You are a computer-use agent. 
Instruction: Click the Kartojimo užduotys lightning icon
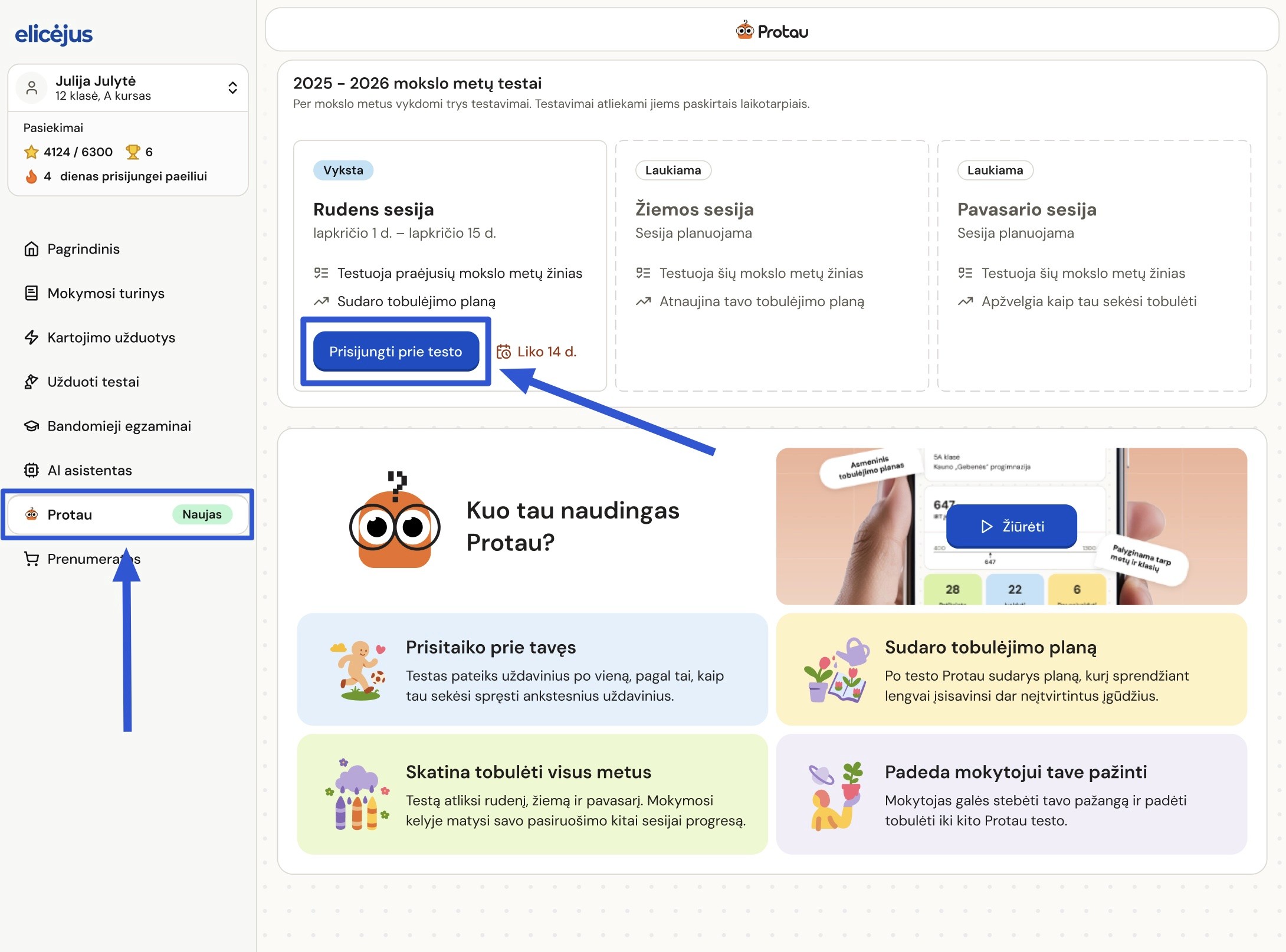31,337
